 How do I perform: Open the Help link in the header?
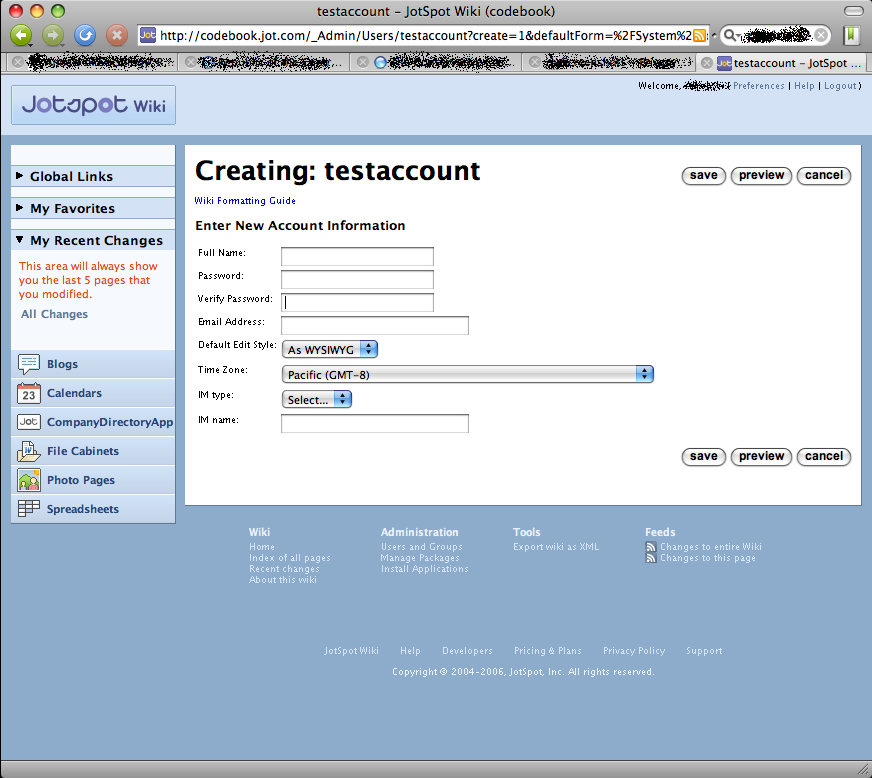click(804, 86)
